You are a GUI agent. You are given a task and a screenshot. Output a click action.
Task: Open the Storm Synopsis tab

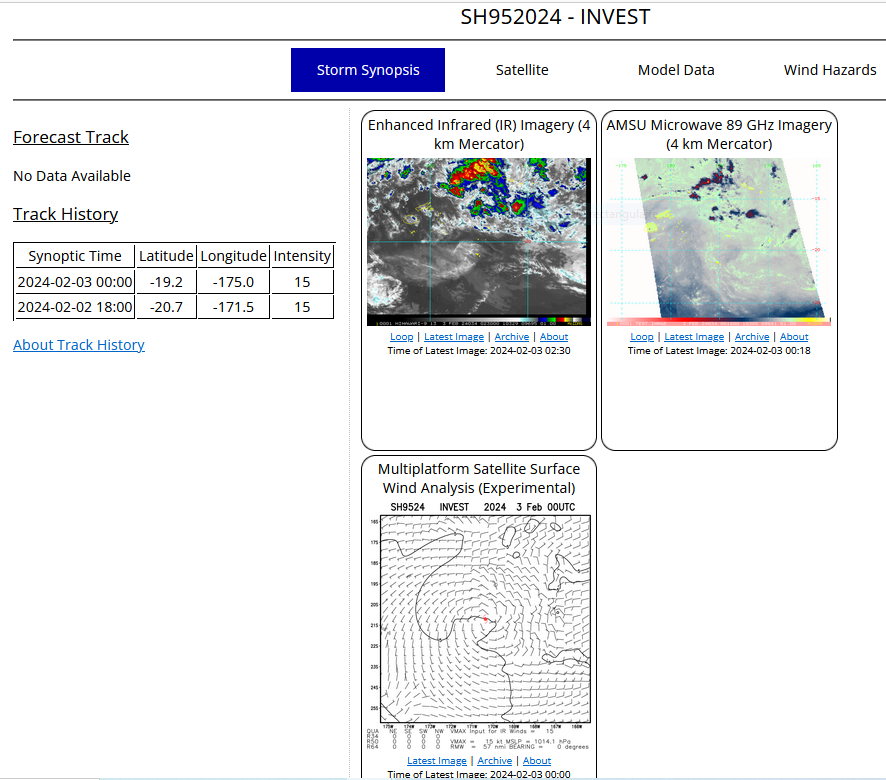coord(368,70)
